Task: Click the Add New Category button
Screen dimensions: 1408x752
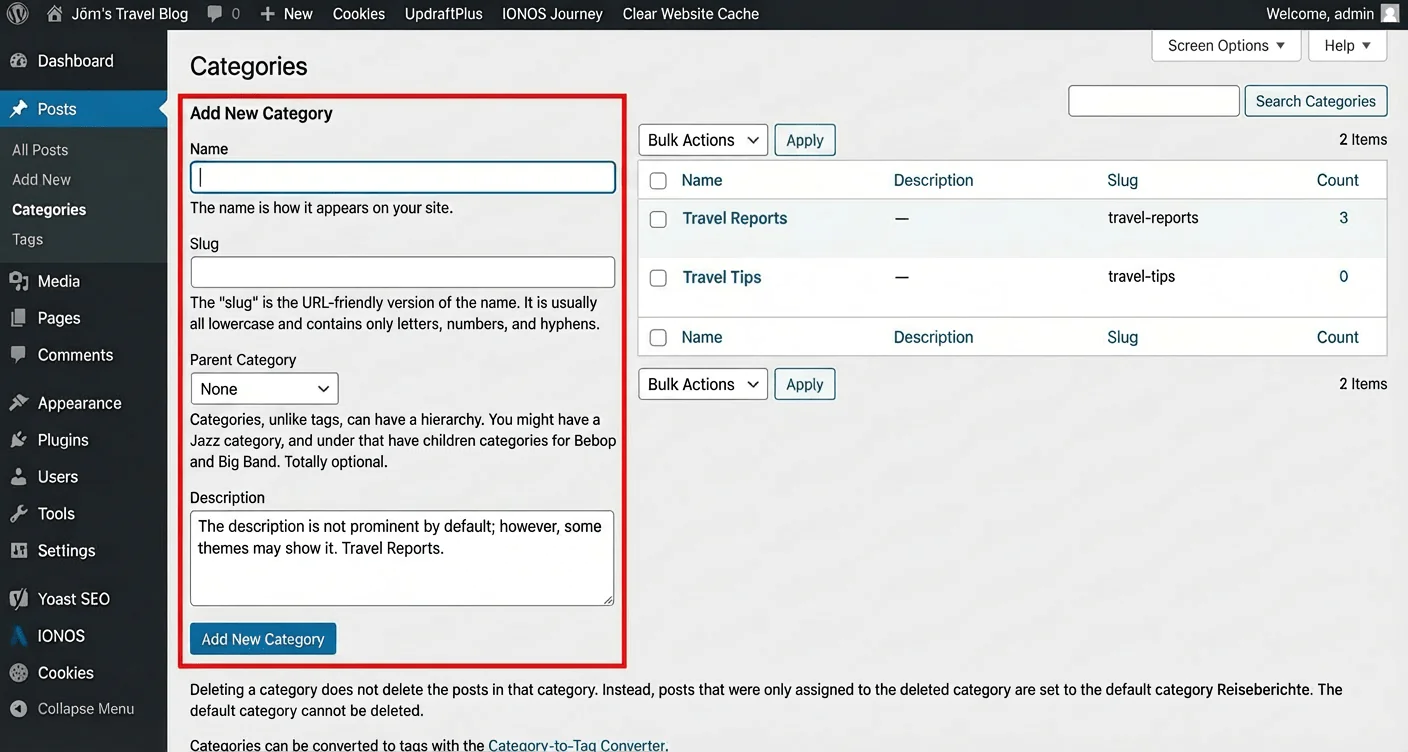Action: pyautogui.click(x=263, y=639)
